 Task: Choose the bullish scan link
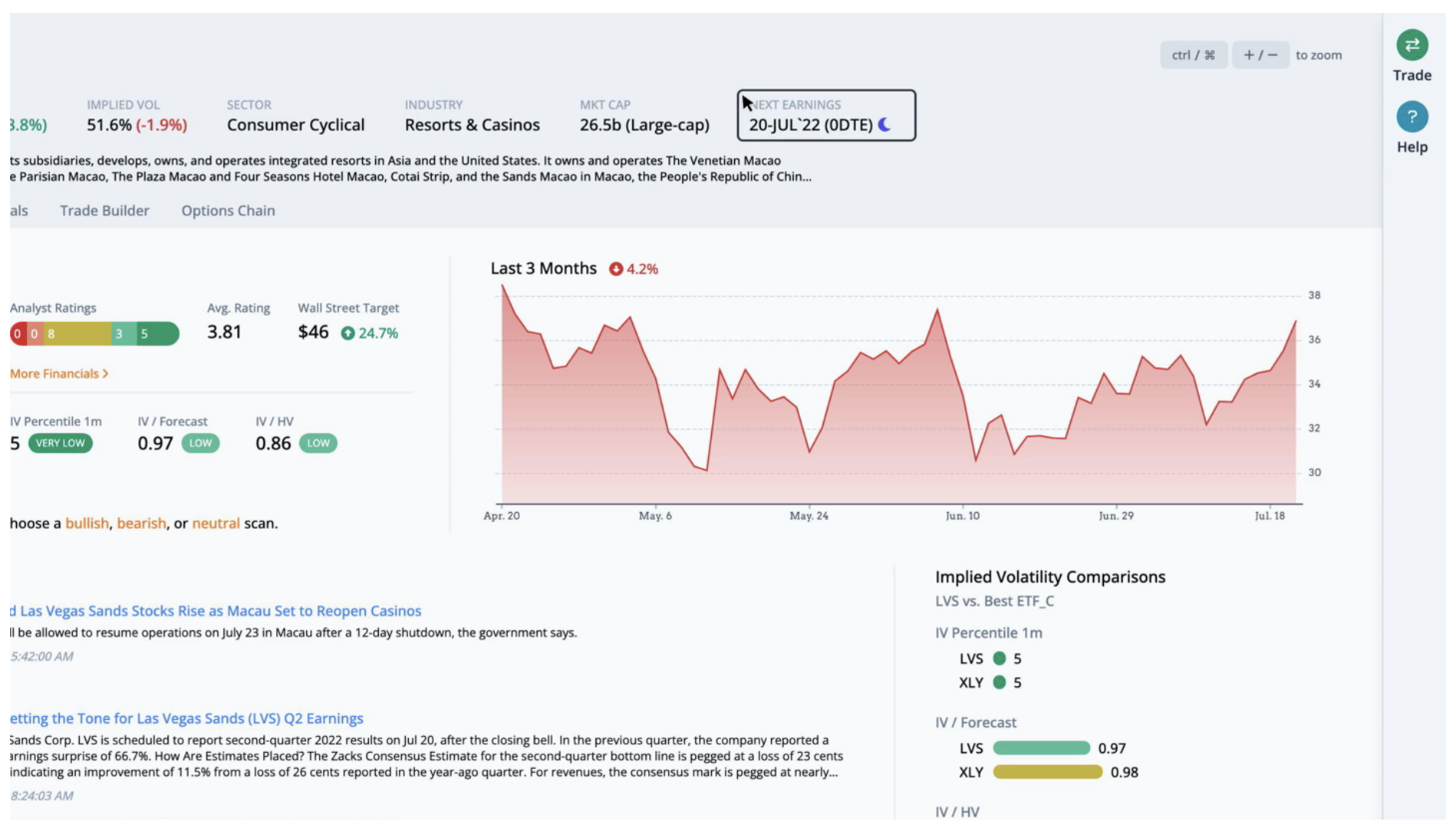pyautogui.click(x=87, y=524)
